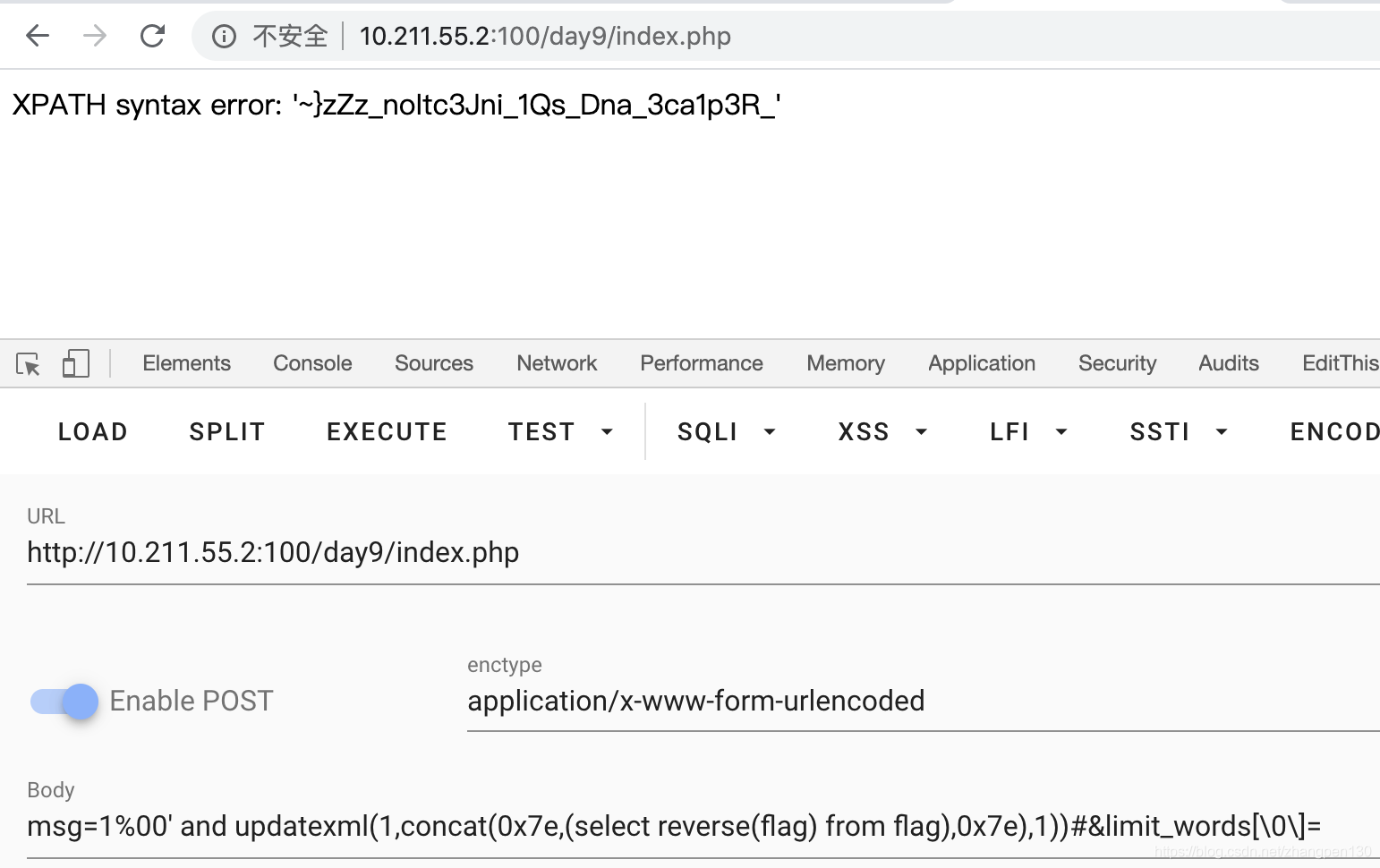The height and width of the screenshot is (868, 1380).
Task: Switch to the Sources tab
Action: point(434,363)
